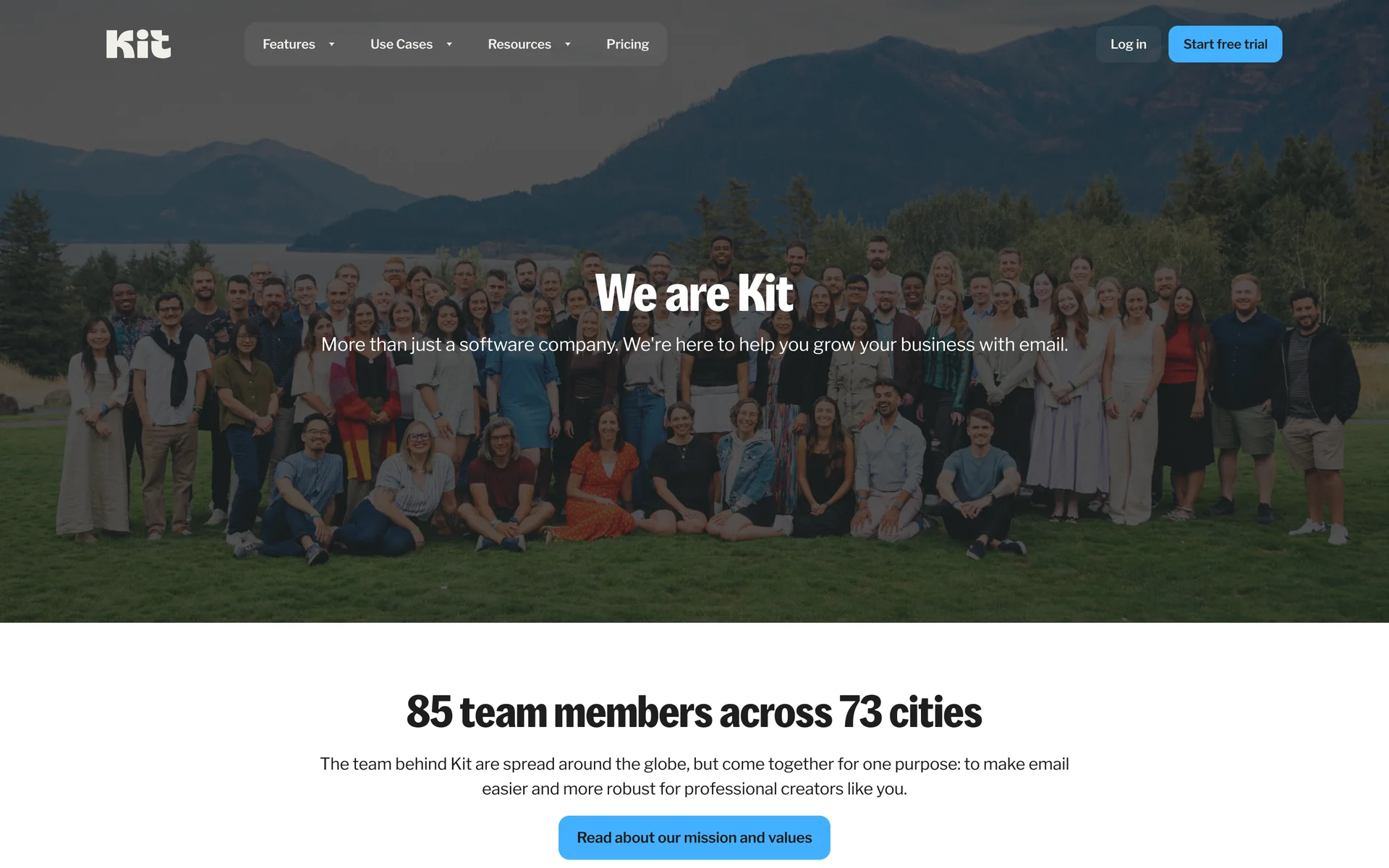Click the hero subtitle about growing with email
Image resolution: width=1389 pixels, height=868 pixels.
point(694,344)
